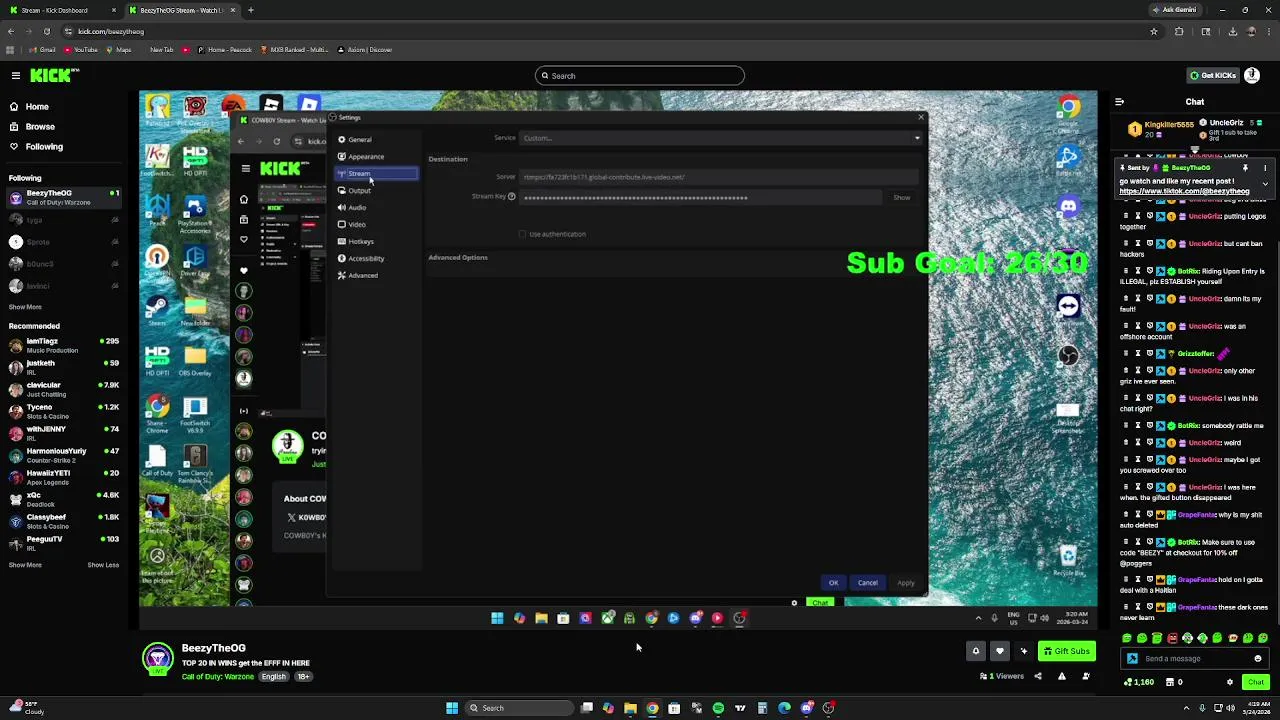Screen dimensions: 1280x720
Task: Open Spotify from the Windows taskbar
Action: [718, 708]
